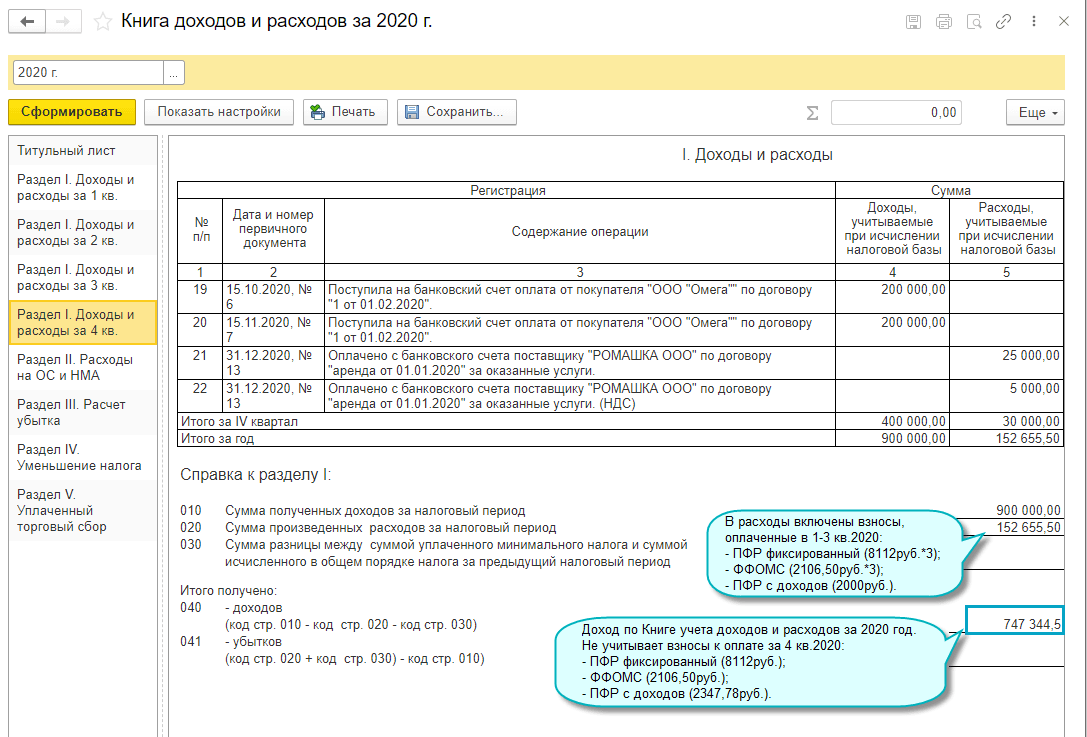
Task: Select yearly expense total 152 655,50 in table
Action: click(1006, 438)
